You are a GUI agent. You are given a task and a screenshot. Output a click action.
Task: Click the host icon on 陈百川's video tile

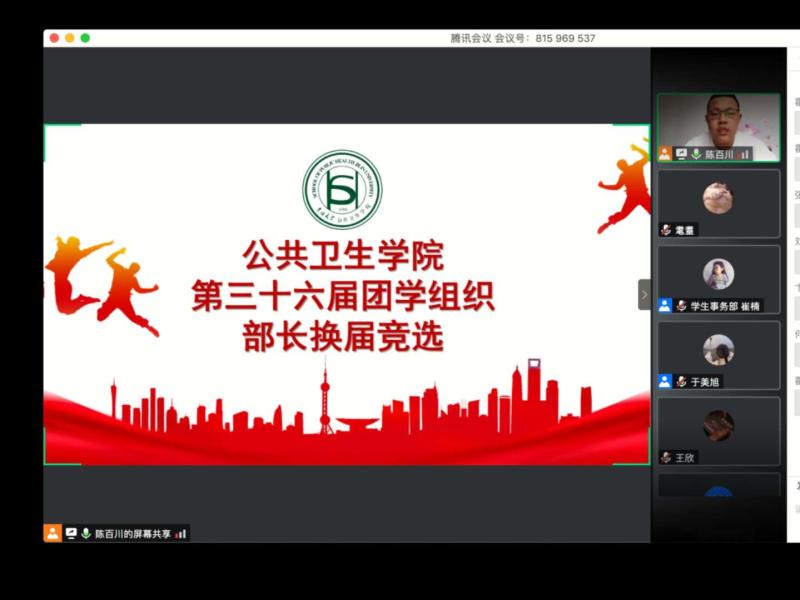tap(665, 155)
